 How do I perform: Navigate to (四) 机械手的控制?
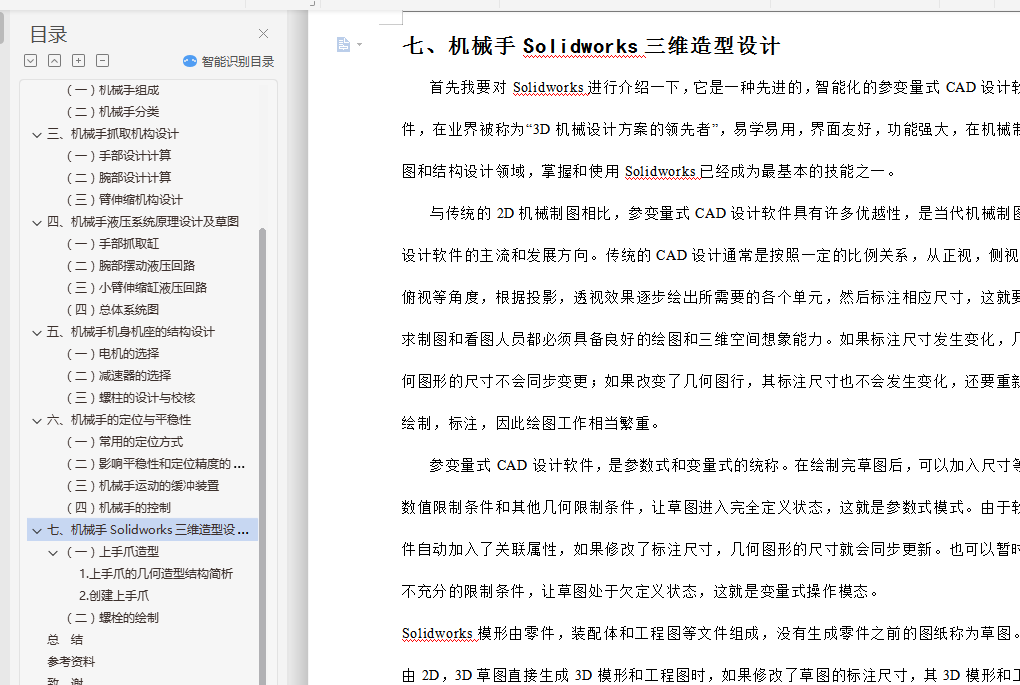[x=118, y=508]
